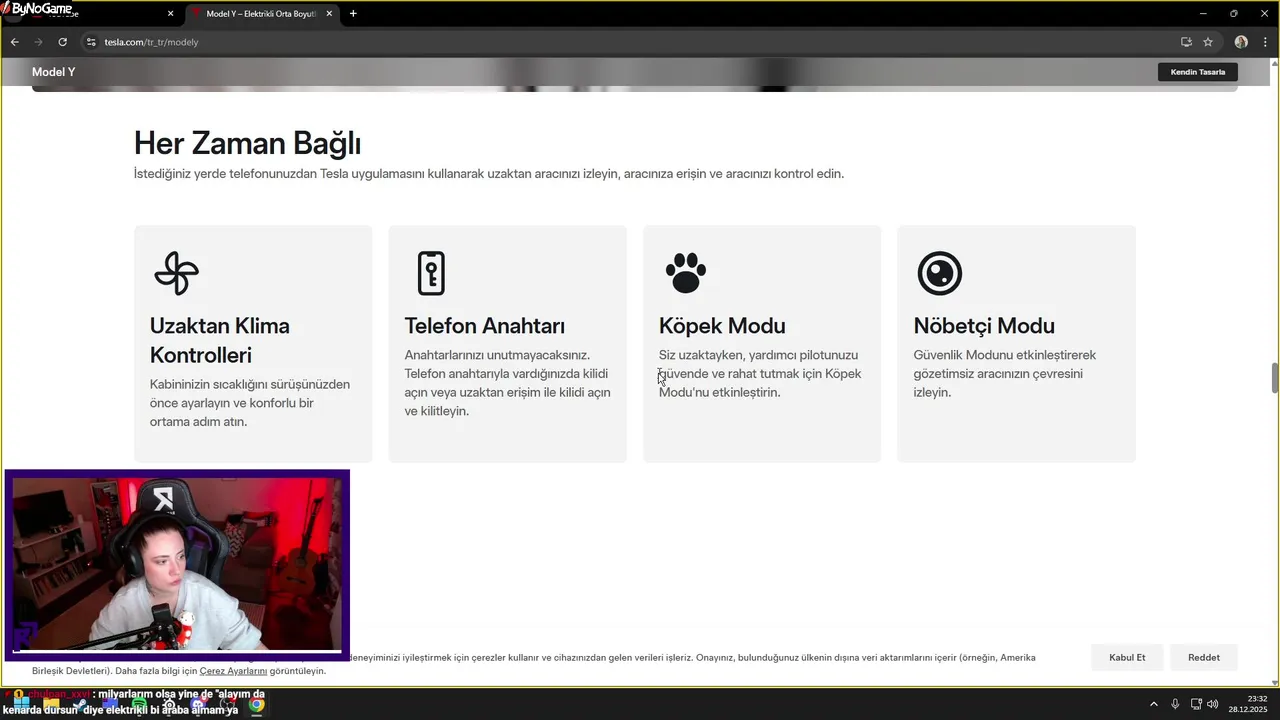Viewport: 1280px width, 720px height.
Task: Open the network tray icon
Action: [x=1196, y=705]
